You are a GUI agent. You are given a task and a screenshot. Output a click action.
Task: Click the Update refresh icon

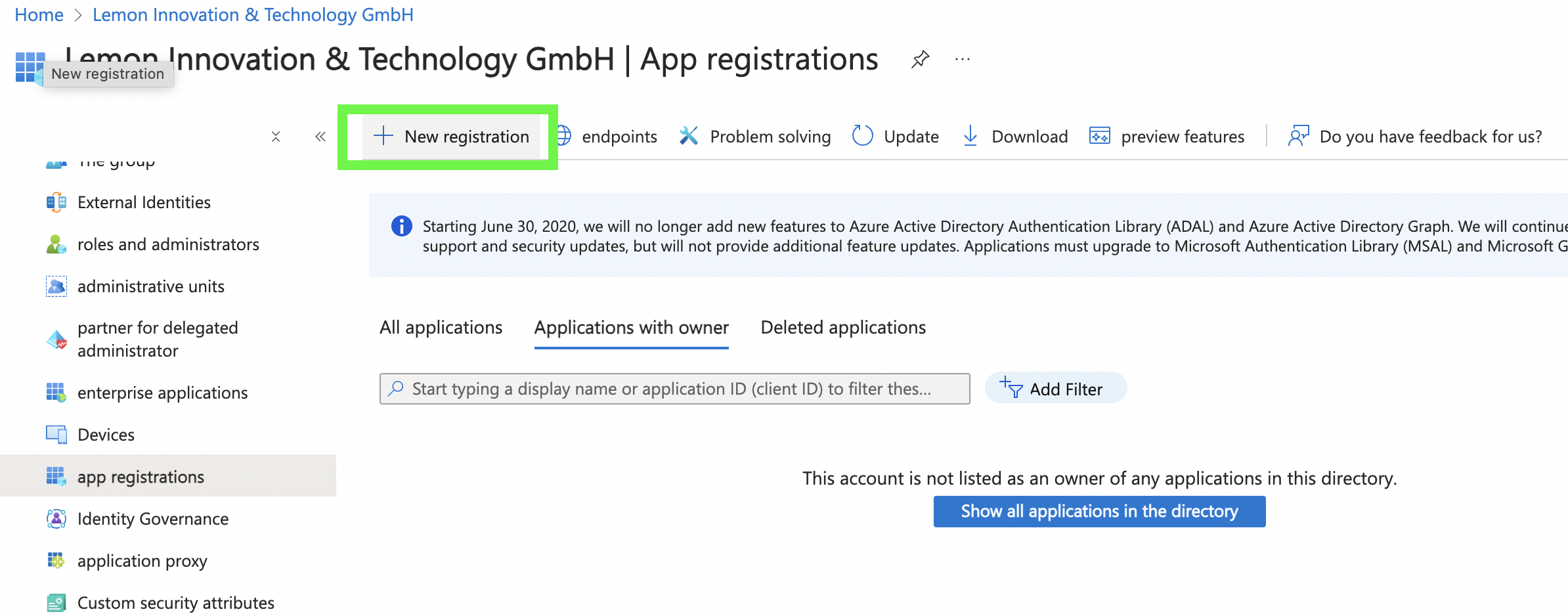coord(862,136)
